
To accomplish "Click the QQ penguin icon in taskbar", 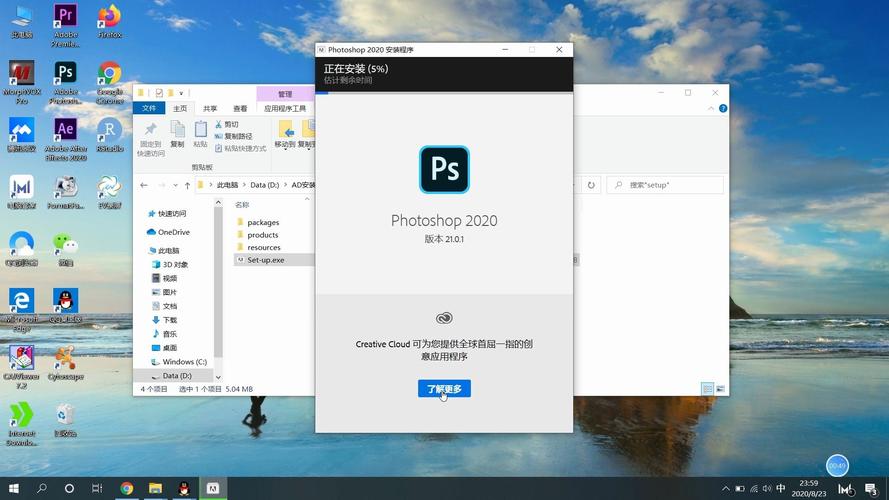I will [x=184, y=488].
